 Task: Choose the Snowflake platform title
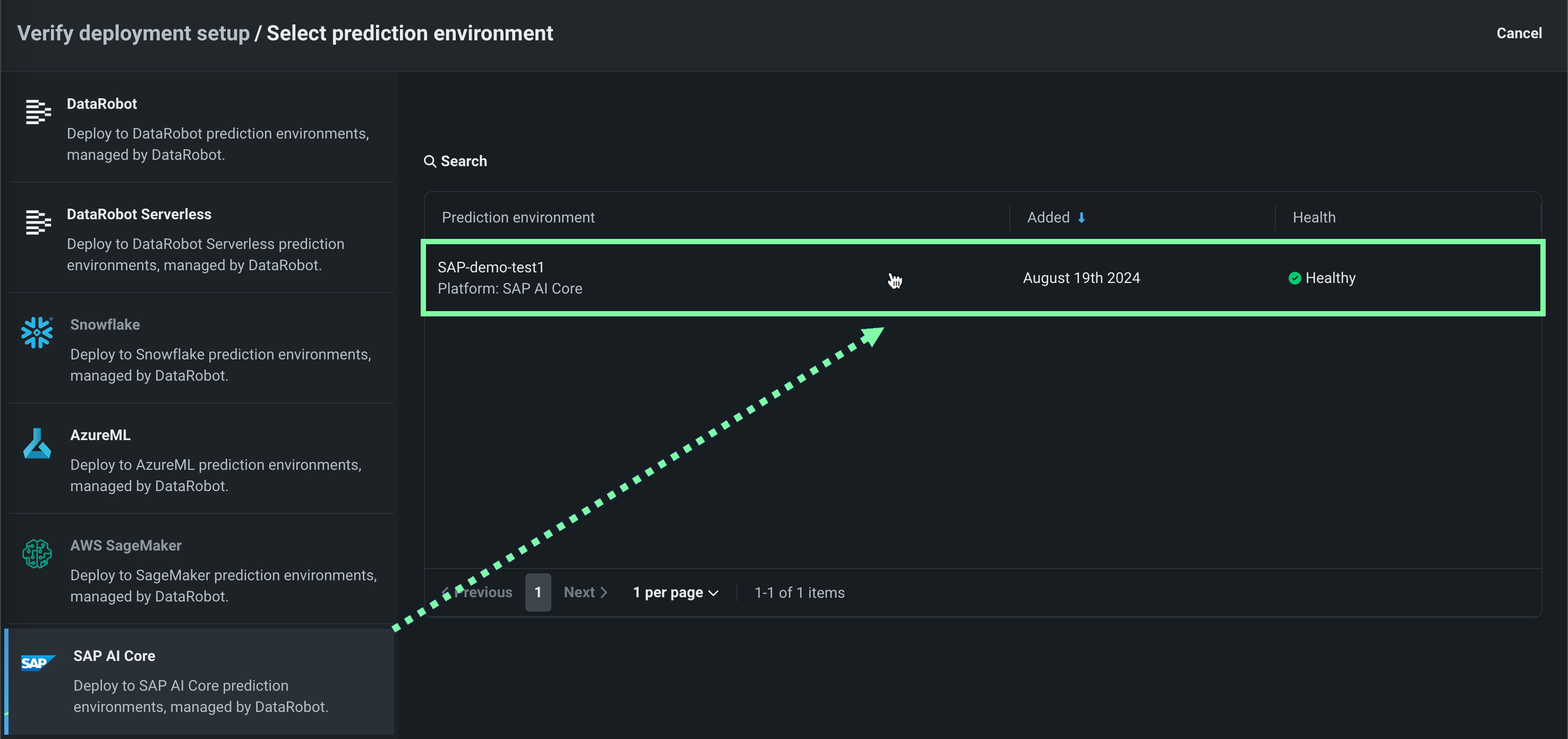[x=105, y=325]
